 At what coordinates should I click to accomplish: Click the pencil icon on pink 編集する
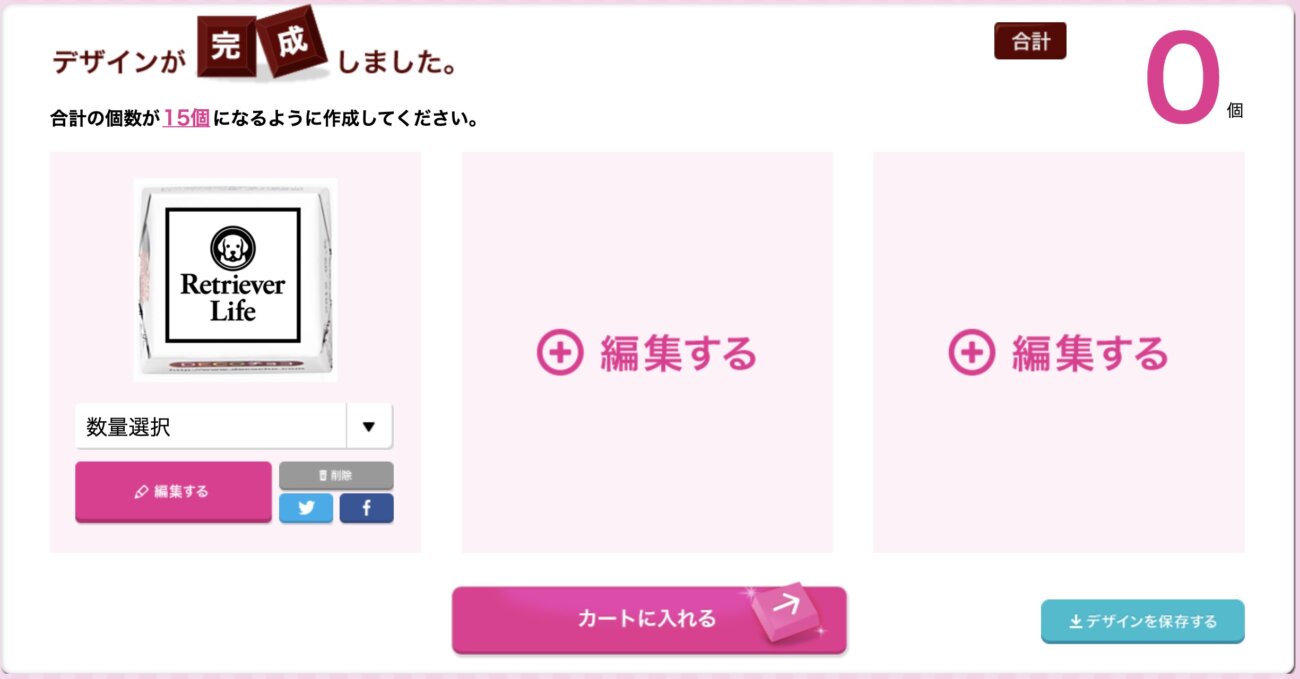point(141,492)
